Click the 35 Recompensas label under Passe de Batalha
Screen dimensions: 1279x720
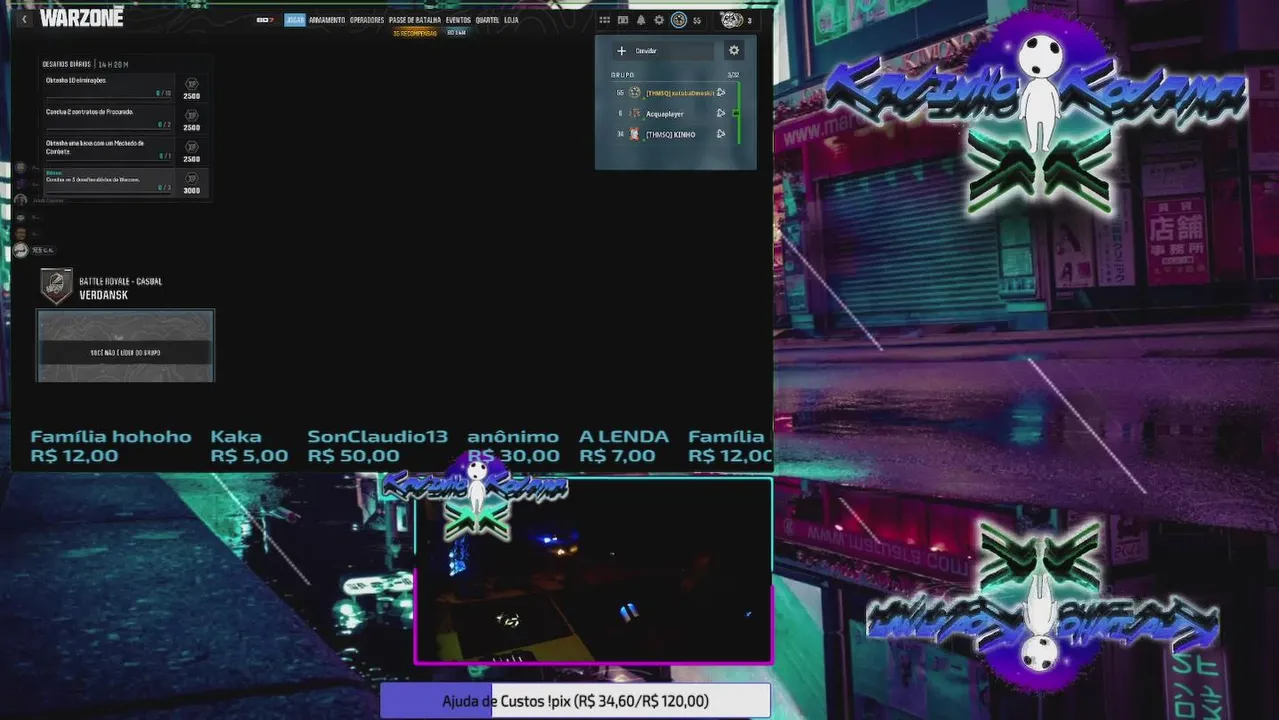415,33
